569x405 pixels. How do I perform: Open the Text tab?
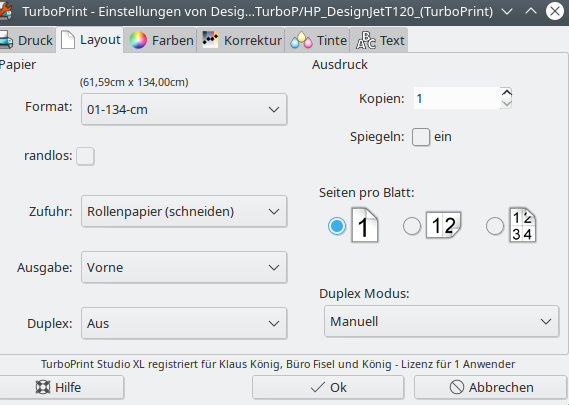pos(379,40)
